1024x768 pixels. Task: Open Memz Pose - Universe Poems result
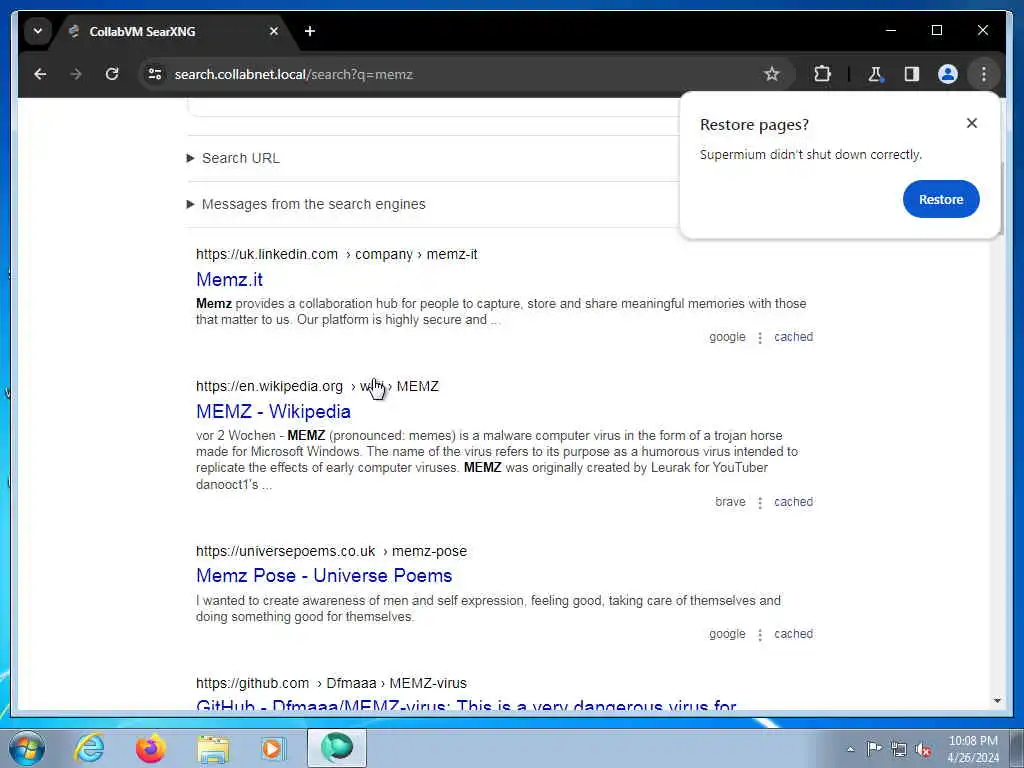click(x=324, y=575)
